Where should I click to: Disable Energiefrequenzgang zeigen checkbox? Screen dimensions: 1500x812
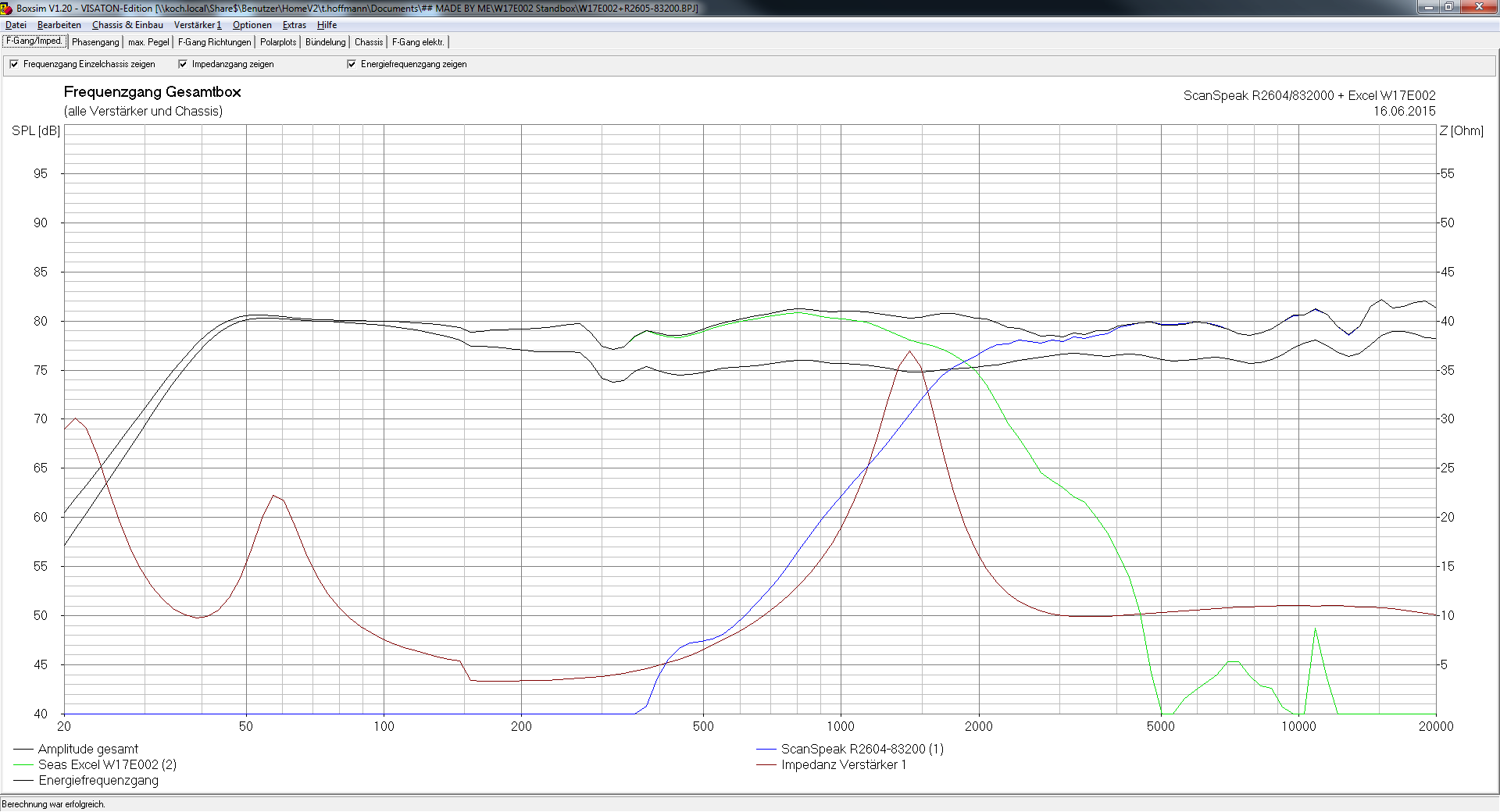(x=352, y=64)
